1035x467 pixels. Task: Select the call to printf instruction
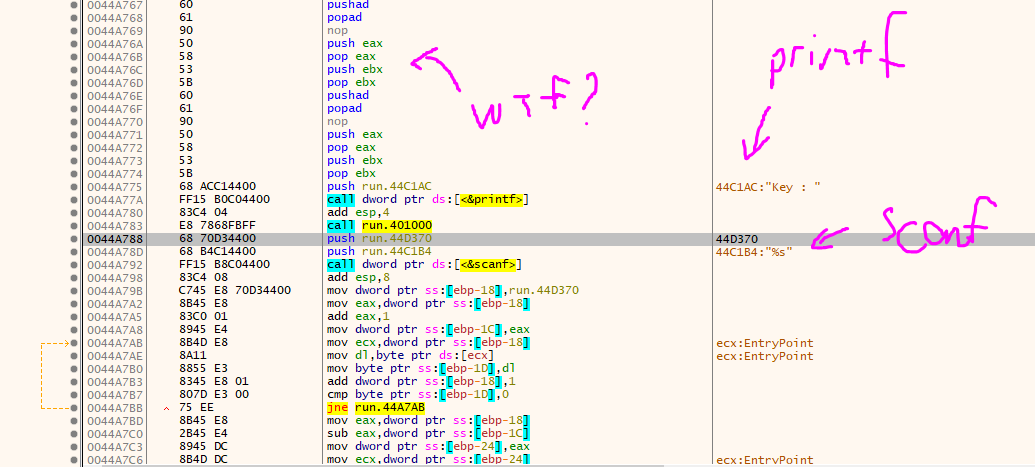[428, 199]
